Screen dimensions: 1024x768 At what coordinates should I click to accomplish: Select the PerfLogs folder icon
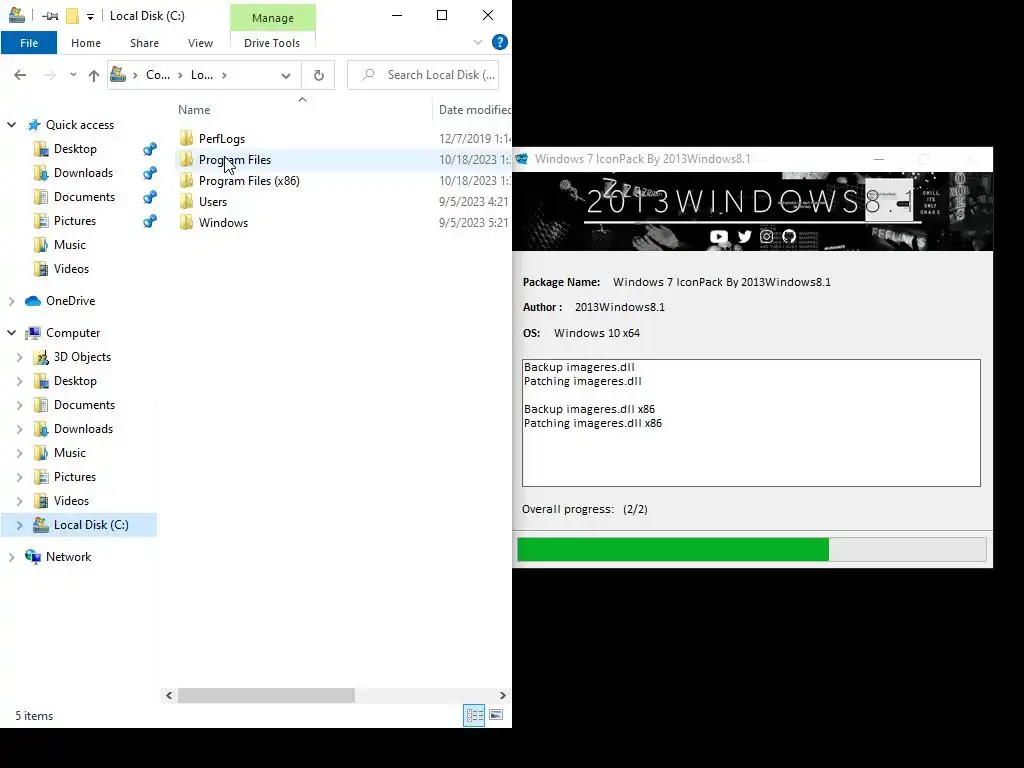click(186, 138)
